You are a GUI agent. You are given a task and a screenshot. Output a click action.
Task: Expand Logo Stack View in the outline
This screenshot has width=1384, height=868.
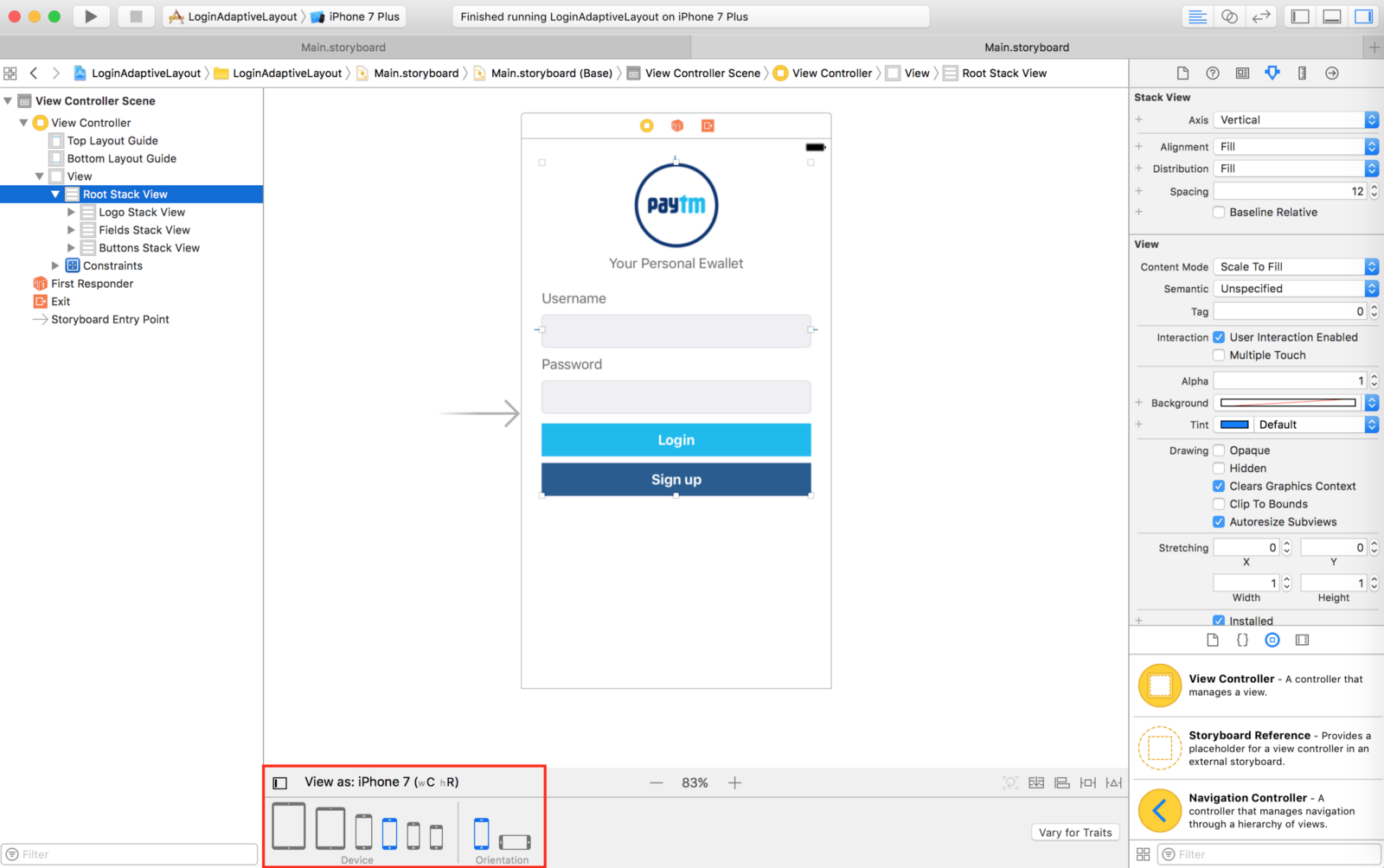(x=71, y=213)
